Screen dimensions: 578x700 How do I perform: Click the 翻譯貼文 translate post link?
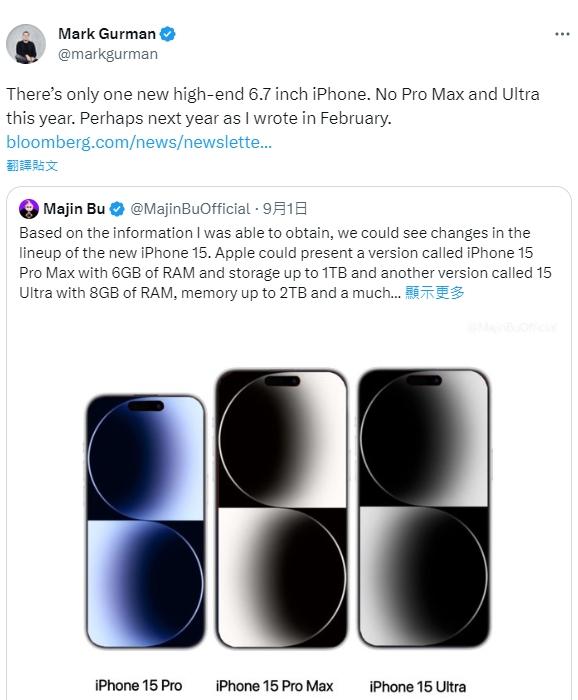pyautogui.click(x=32, y=166)
